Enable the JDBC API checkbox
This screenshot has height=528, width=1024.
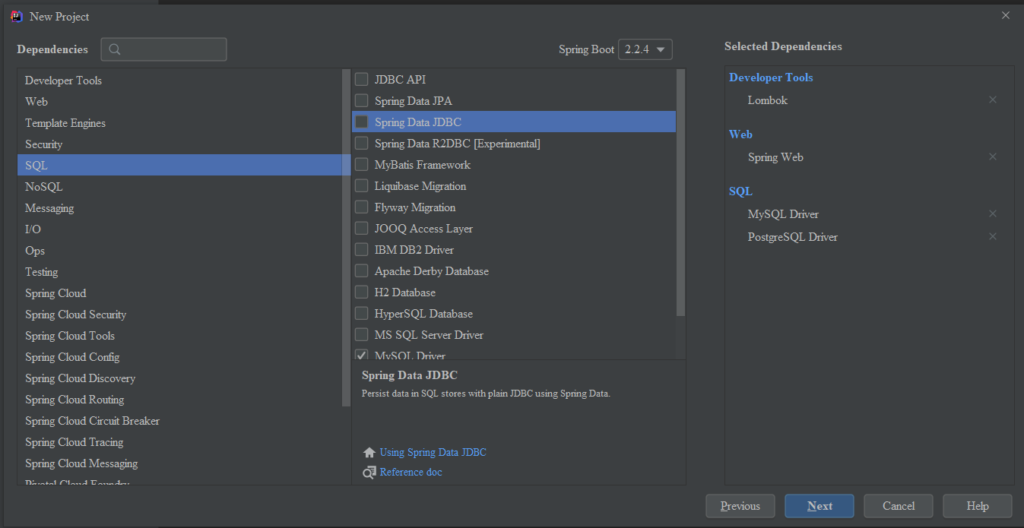[362, 80]
